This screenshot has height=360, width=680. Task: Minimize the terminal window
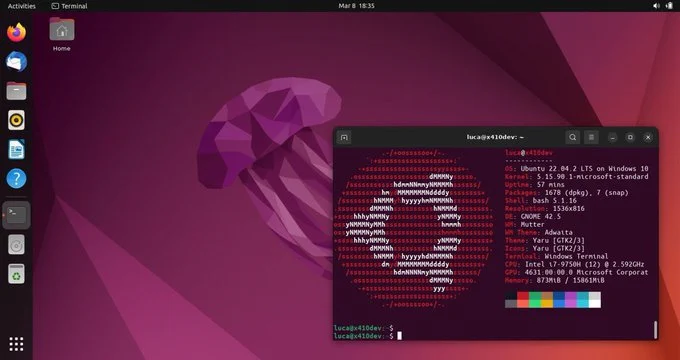pos(612,137)
